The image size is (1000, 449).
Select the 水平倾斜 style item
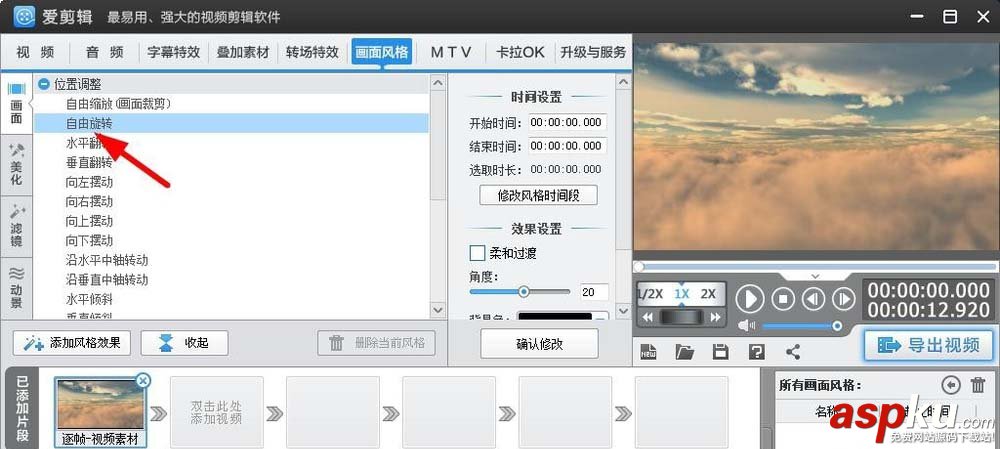[89, 299]
